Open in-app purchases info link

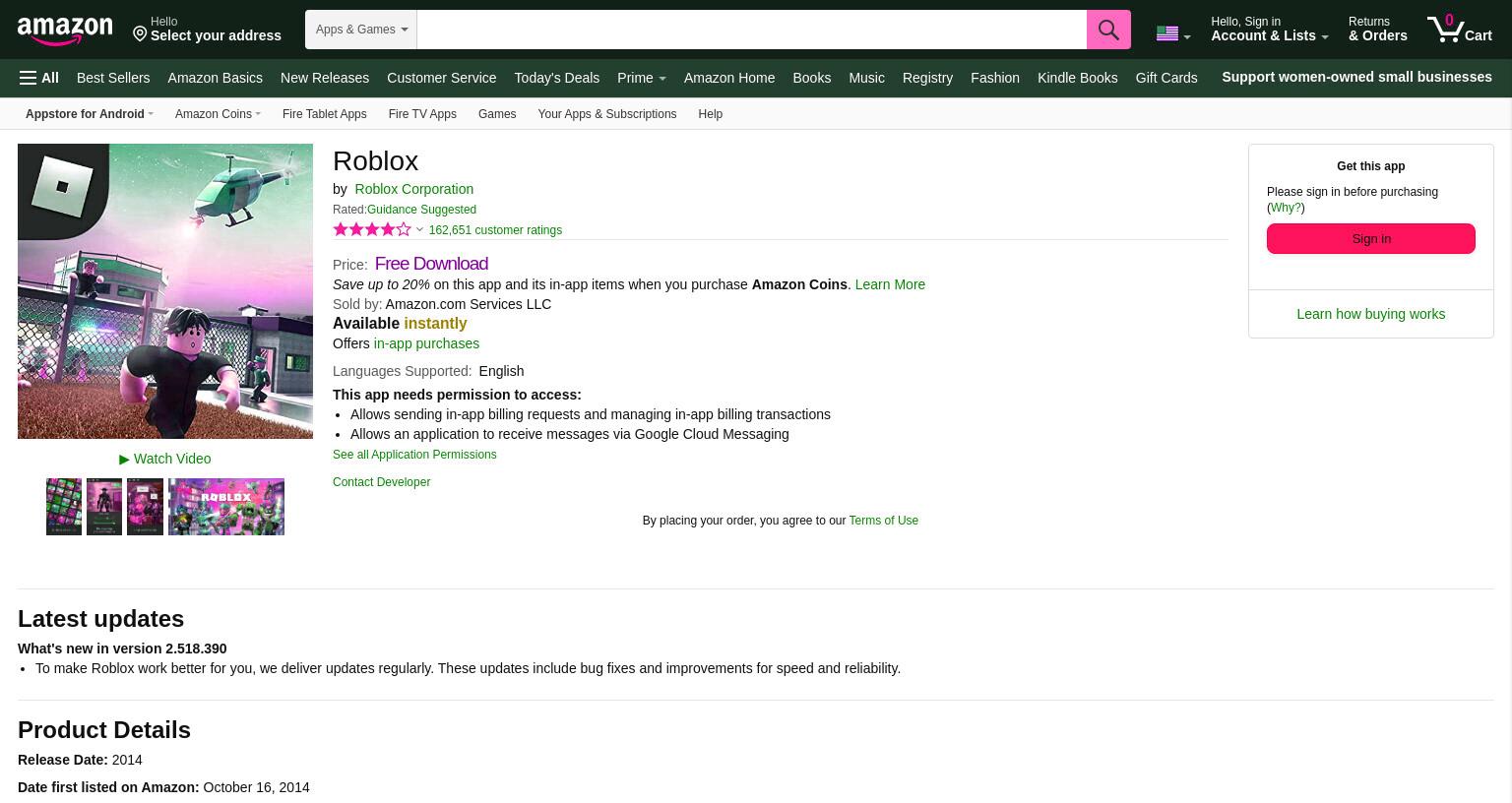pyautogui.click(x=426, y=343)
